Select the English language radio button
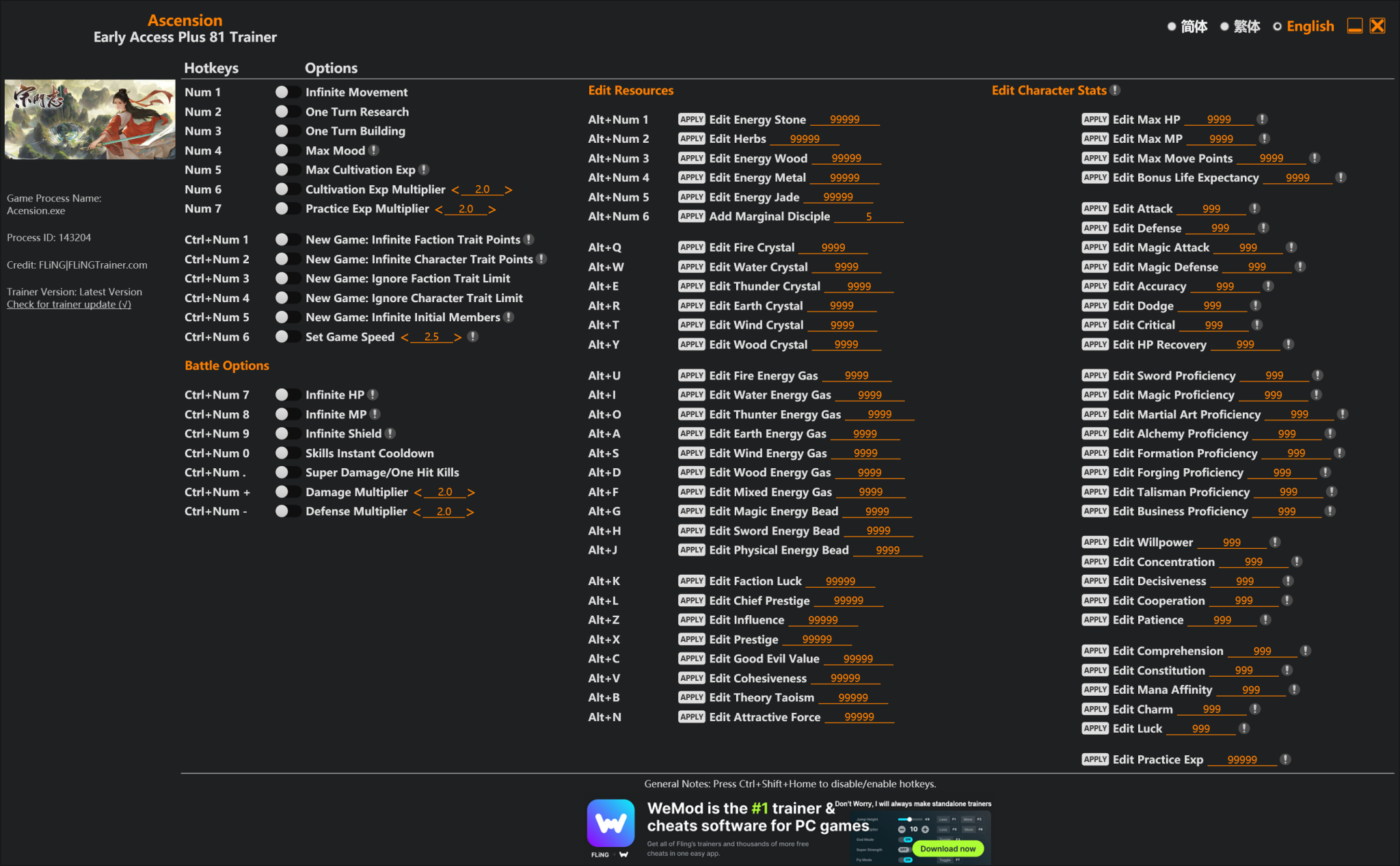Image resolution: width=1400 pixels, height=866 pixels. 1277,27
